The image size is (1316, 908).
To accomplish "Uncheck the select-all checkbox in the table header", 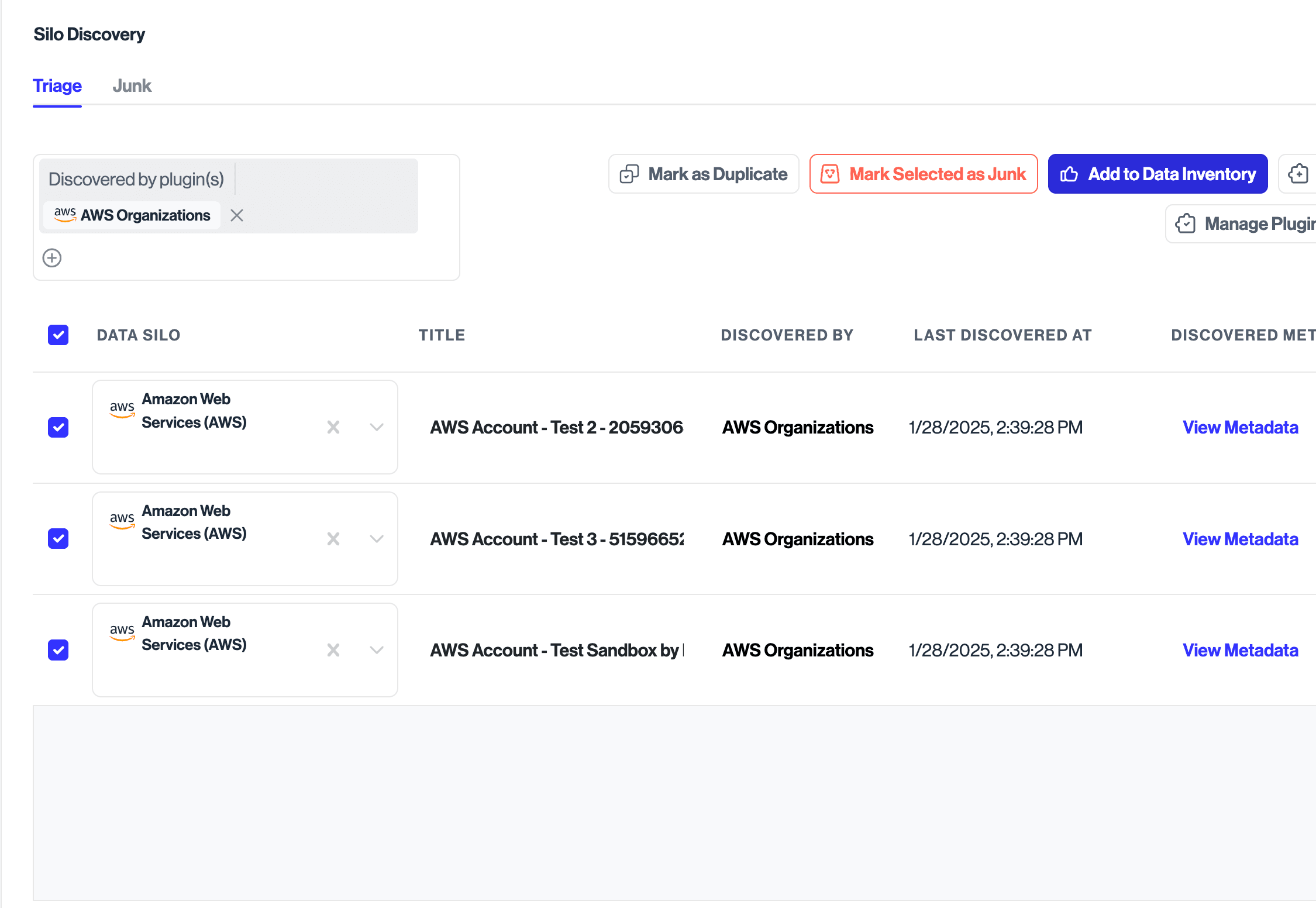I will click(58, 335).
